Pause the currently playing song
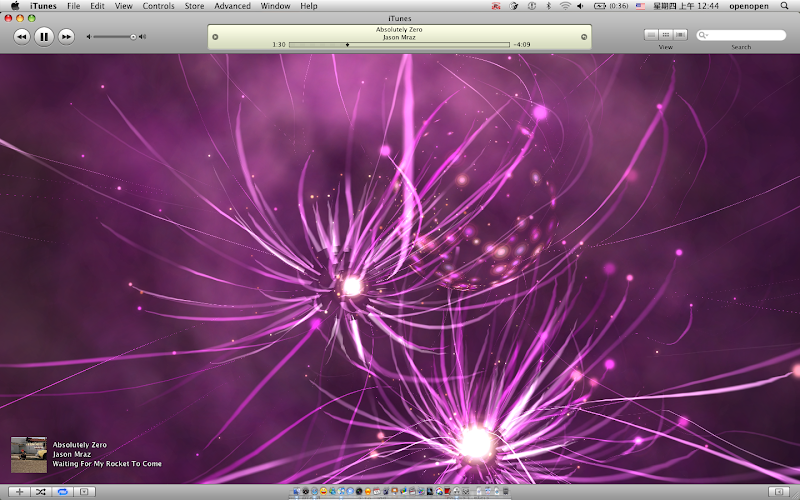 tap(44, 36)
